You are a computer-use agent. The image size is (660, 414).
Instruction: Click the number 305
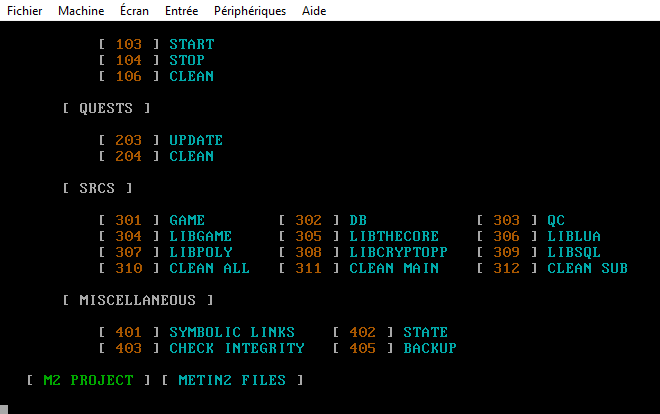point(309,236)
